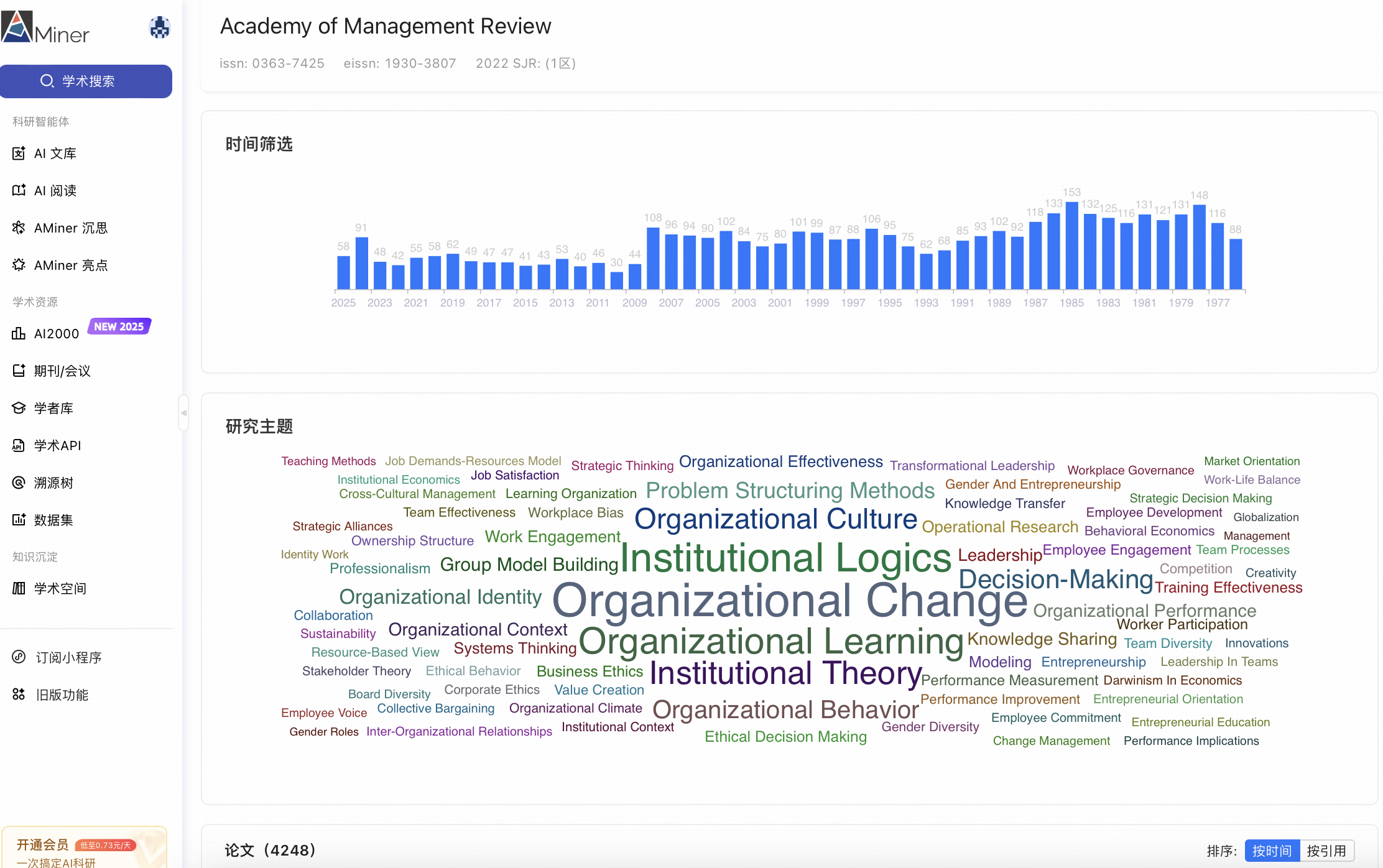Screen dimensions: 1383x868
Task: Click the AI 文库 library icon
Action: (x=19, y=153)
